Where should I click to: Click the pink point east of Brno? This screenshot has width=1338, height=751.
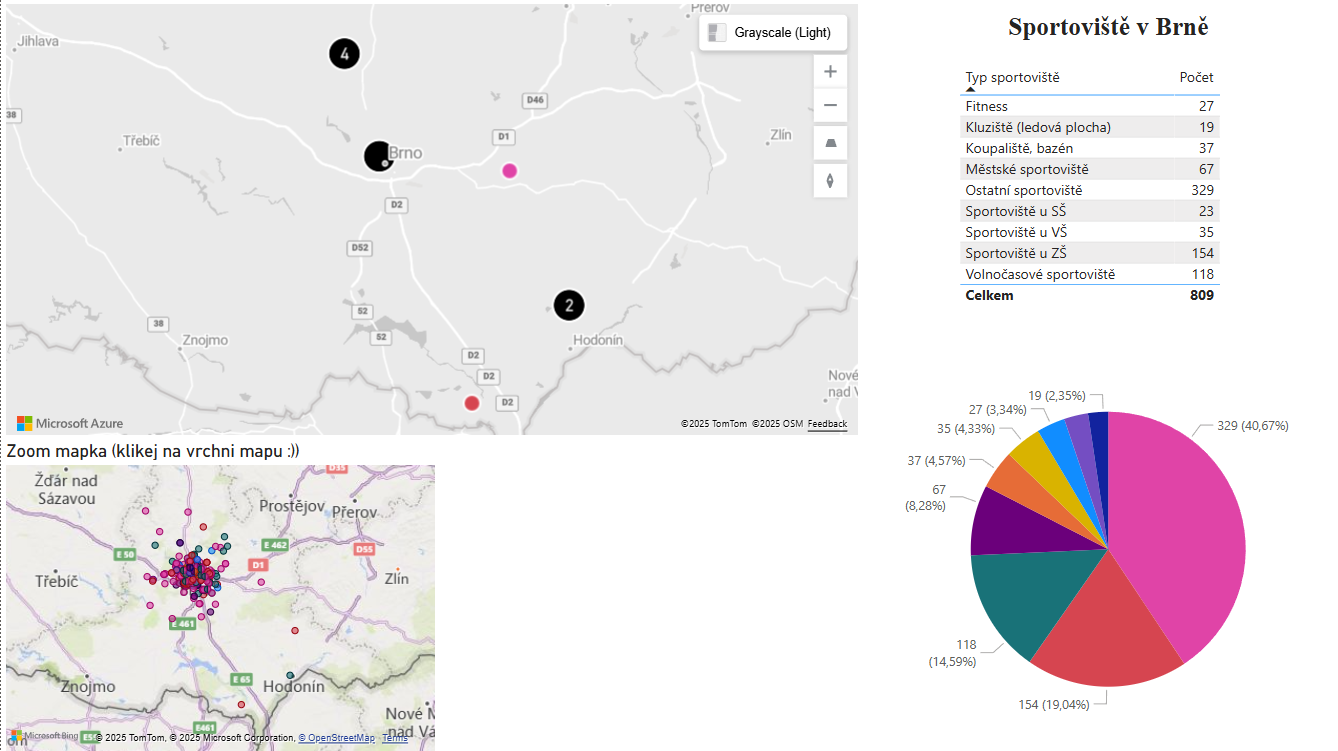click(x=509, y=171)
